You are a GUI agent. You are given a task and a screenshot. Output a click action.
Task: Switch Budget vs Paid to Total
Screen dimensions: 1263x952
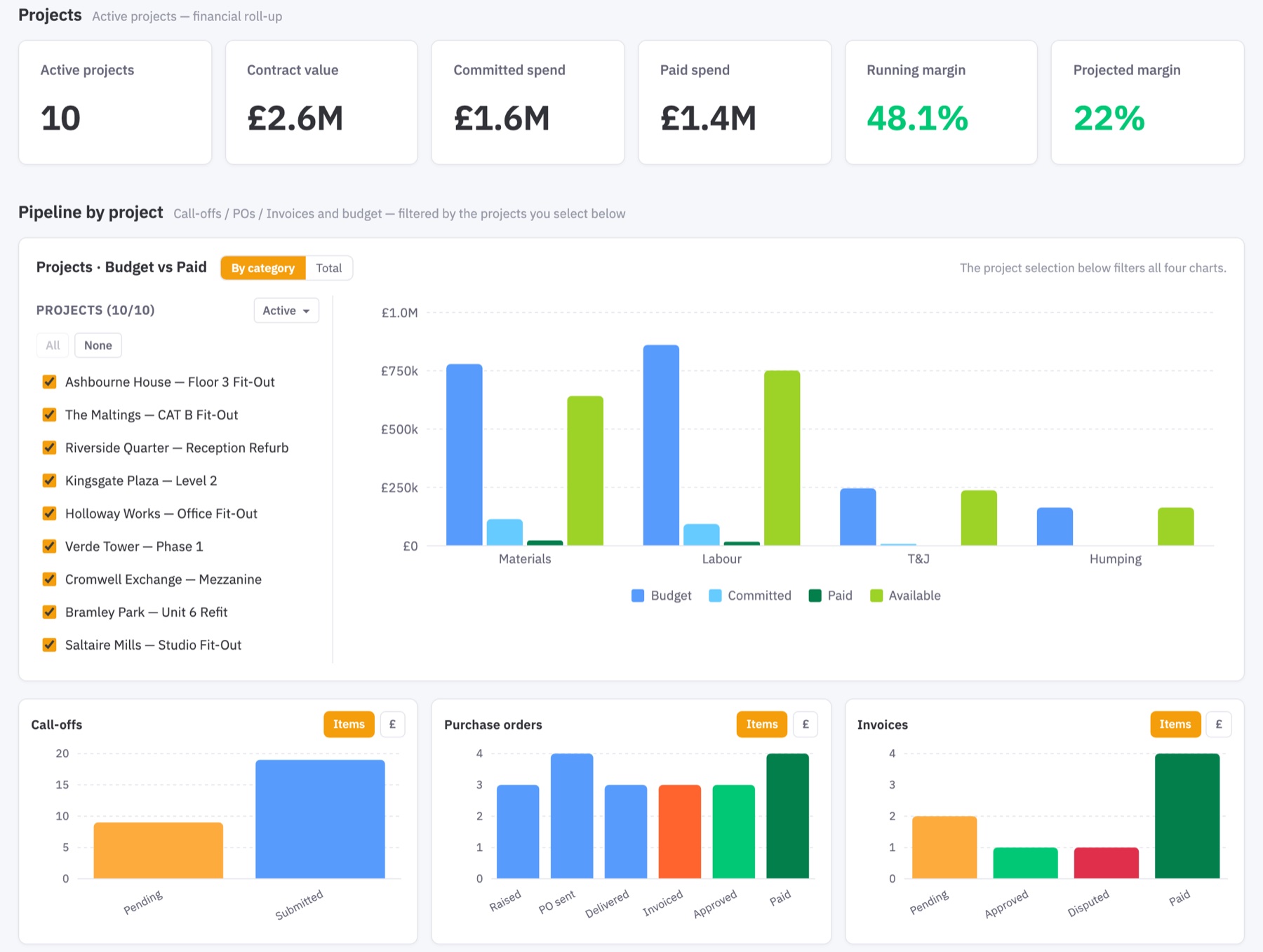(329, 268)
